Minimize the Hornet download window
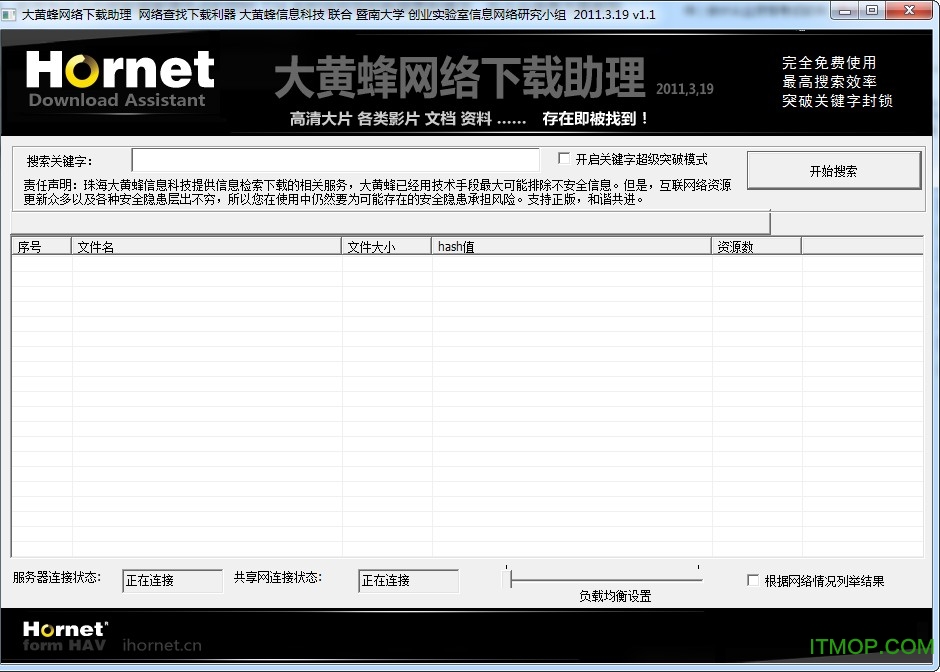940x672 pixels. (x=845, y=10)
